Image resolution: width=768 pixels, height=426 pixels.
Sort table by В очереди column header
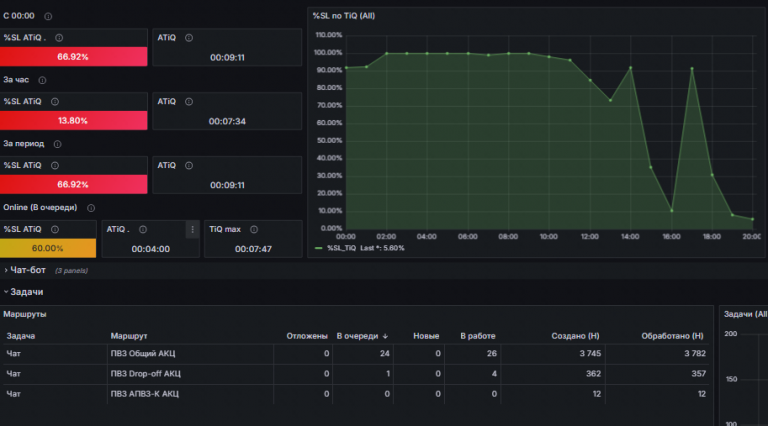pos(357,336)
